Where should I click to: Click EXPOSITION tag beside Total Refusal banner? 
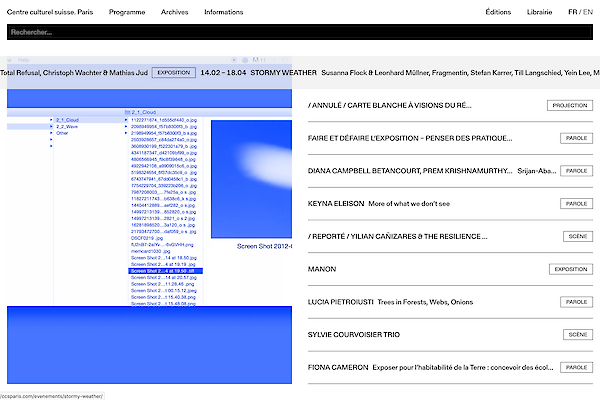tap(174, 73)
